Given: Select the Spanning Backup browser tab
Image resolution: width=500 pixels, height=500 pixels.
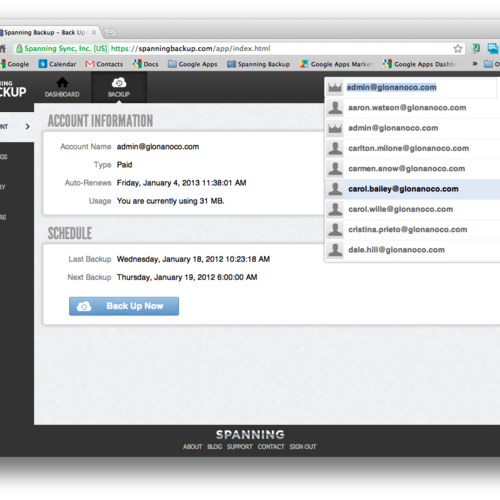Looking at the screenshot, I should coord(48,32).
